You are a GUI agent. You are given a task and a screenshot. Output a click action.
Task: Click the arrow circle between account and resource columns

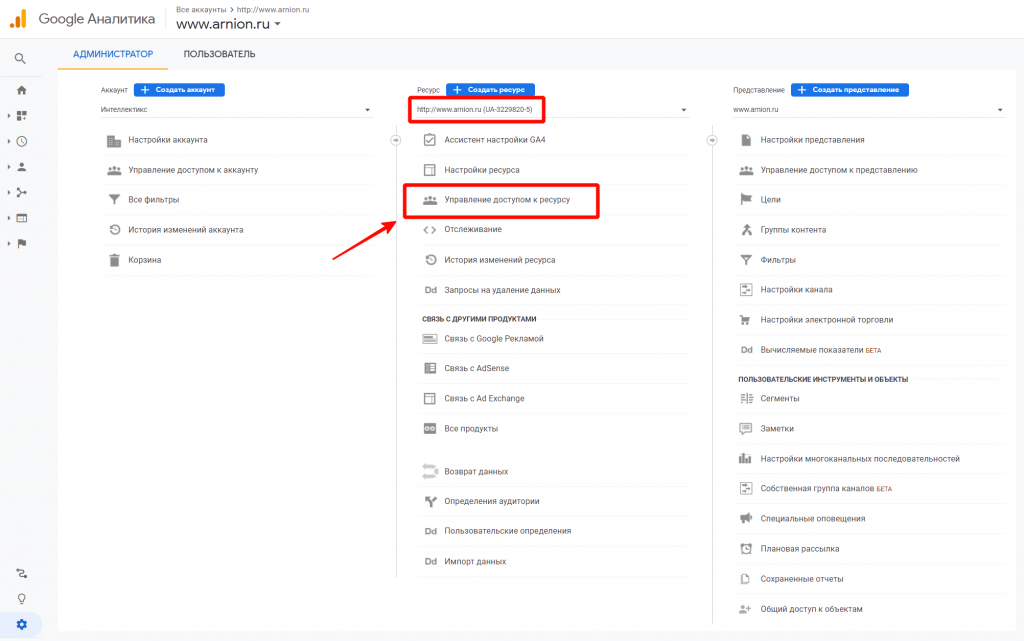tap(396, 140)
